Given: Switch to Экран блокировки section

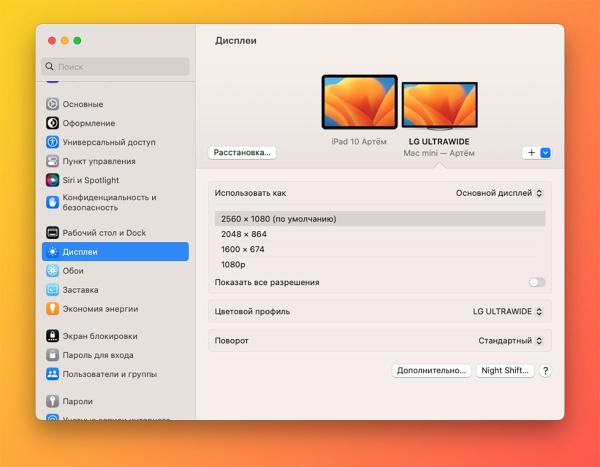Looking at the screenshot, I should click(x=115, y=336).
